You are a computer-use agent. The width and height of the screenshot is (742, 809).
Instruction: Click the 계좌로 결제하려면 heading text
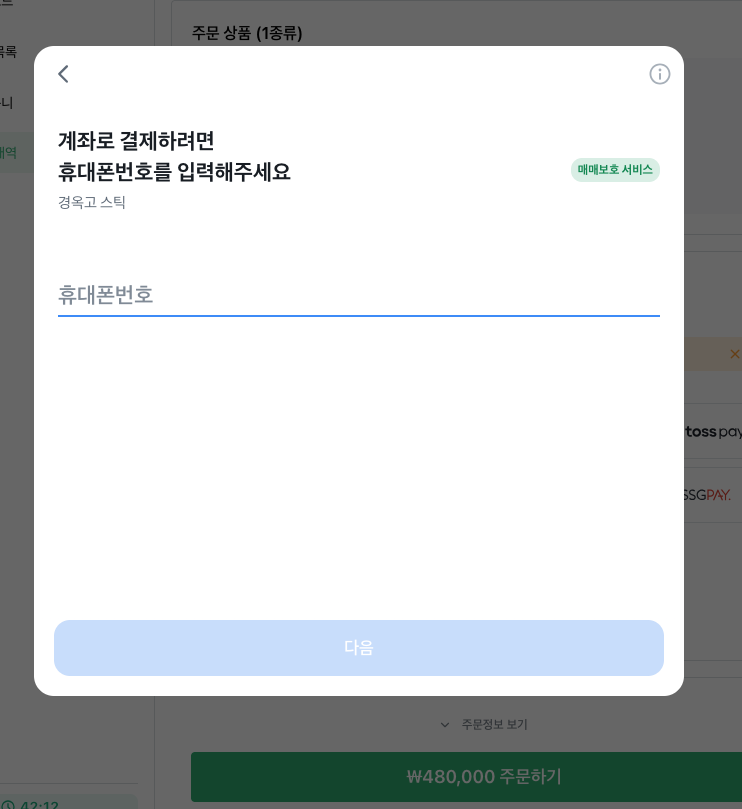136,140
